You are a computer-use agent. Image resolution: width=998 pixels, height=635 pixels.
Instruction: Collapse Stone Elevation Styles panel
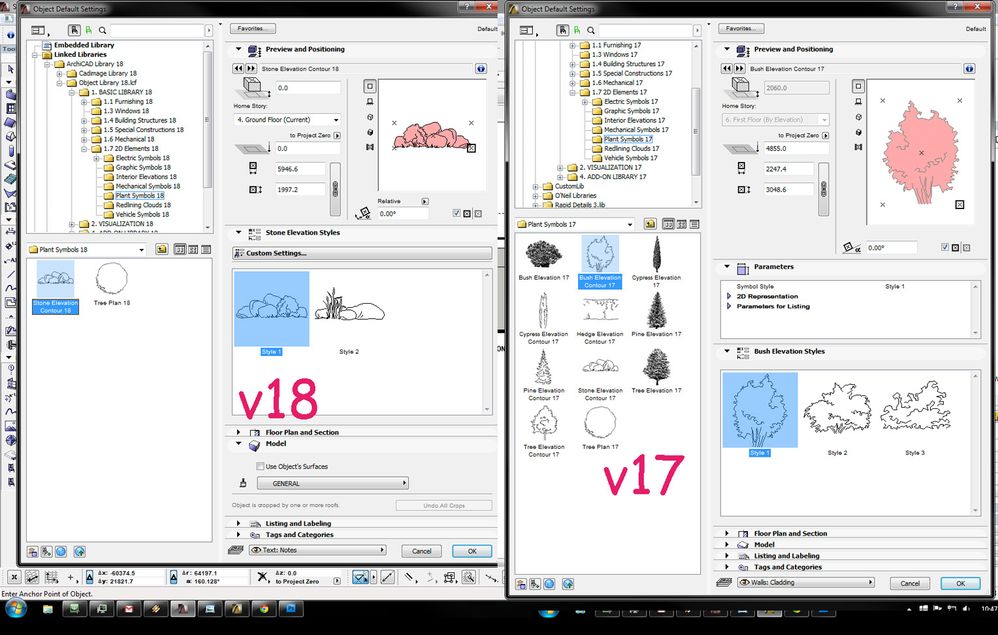[239, 232]
